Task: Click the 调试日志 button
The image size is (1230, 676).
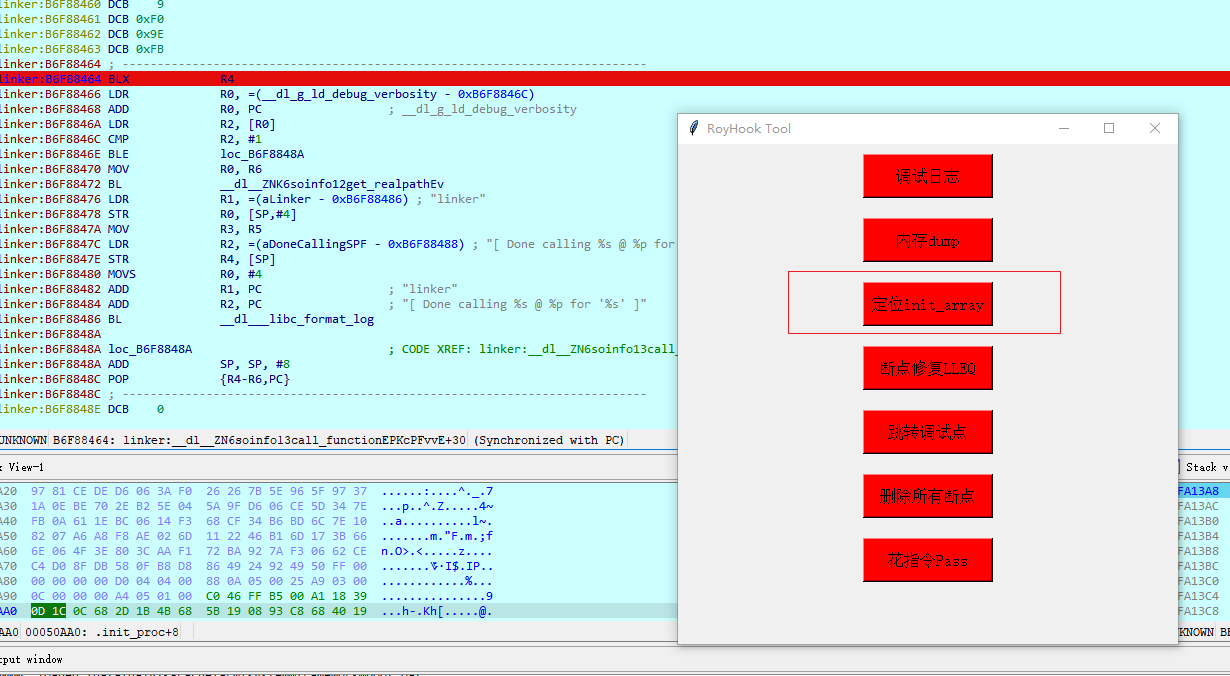Action: [x=928, y=176]
